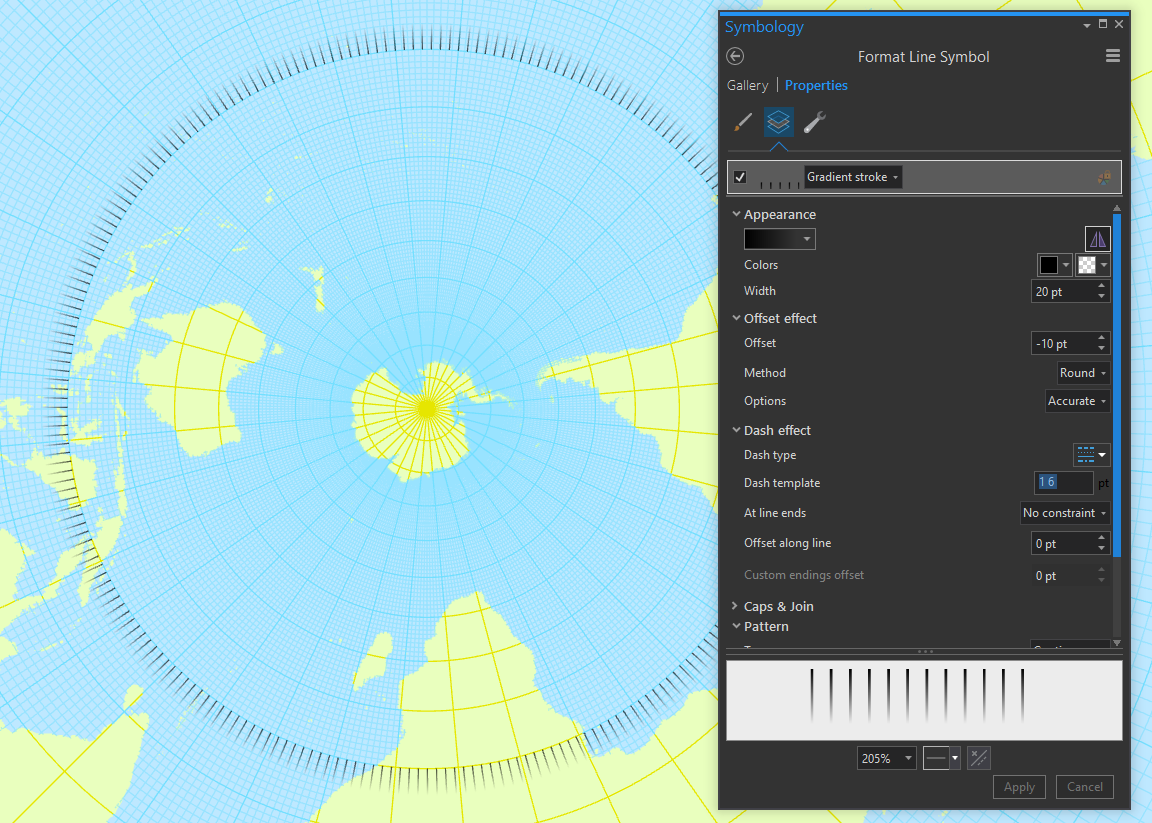The image size is (1152, 823).
Task: Open the Symbology pane options arrow
Action: pos(1087,26)
